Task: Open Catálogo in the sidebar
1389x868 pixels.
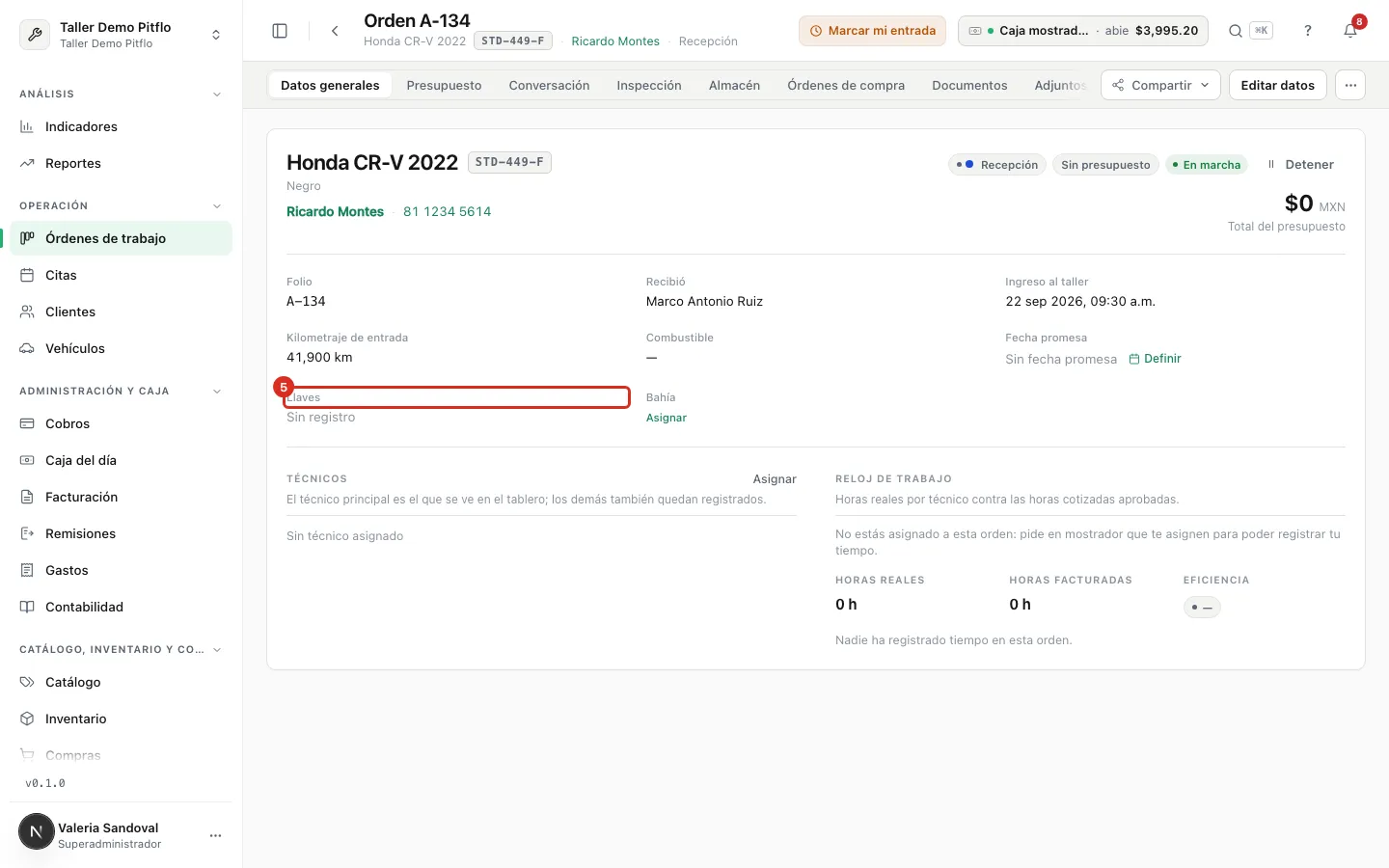Action: point(121,682)
